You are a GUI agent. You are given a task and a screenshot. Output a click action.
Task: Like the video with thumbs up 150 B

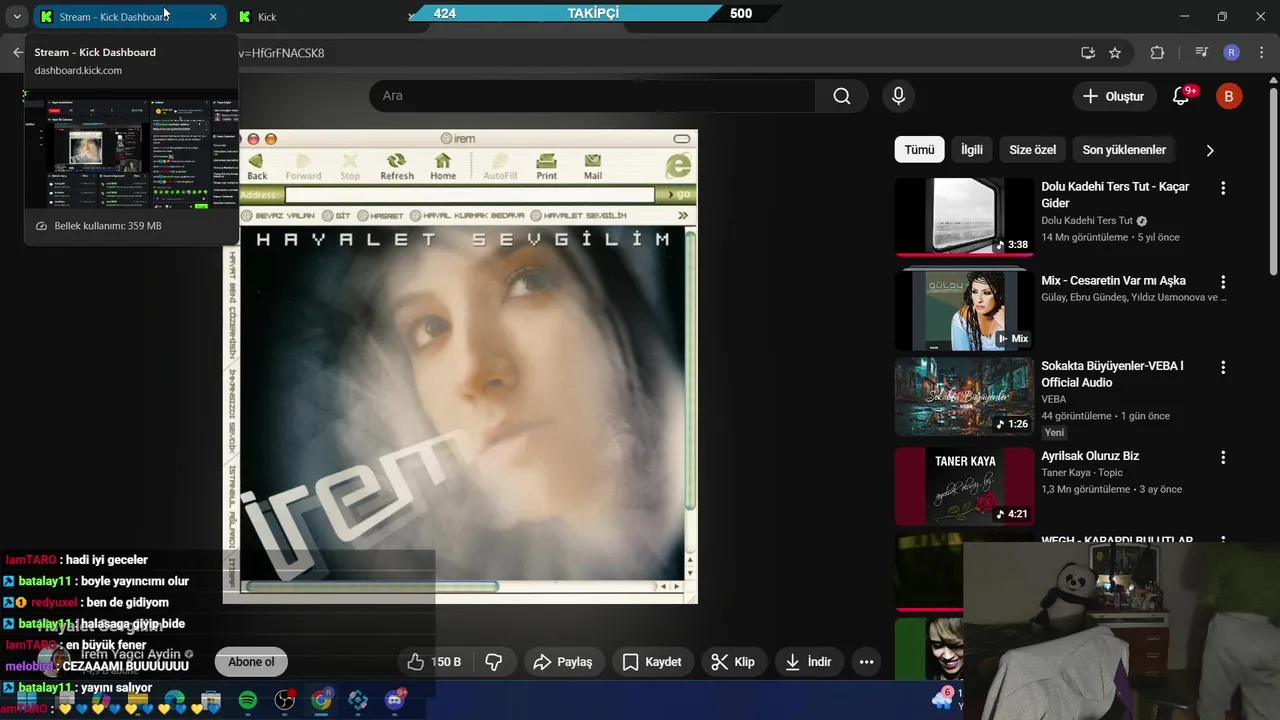point(434,662)
